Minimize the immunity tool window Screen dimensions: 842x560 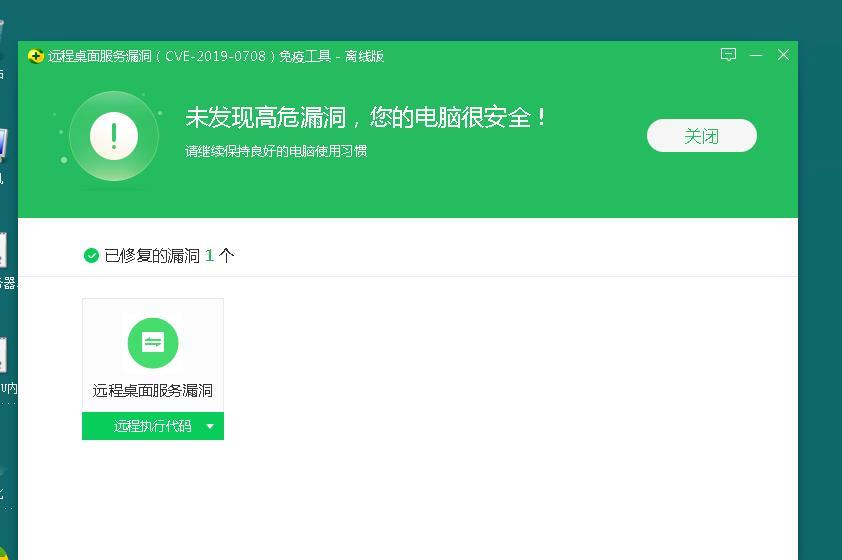[x=756, y=55]
